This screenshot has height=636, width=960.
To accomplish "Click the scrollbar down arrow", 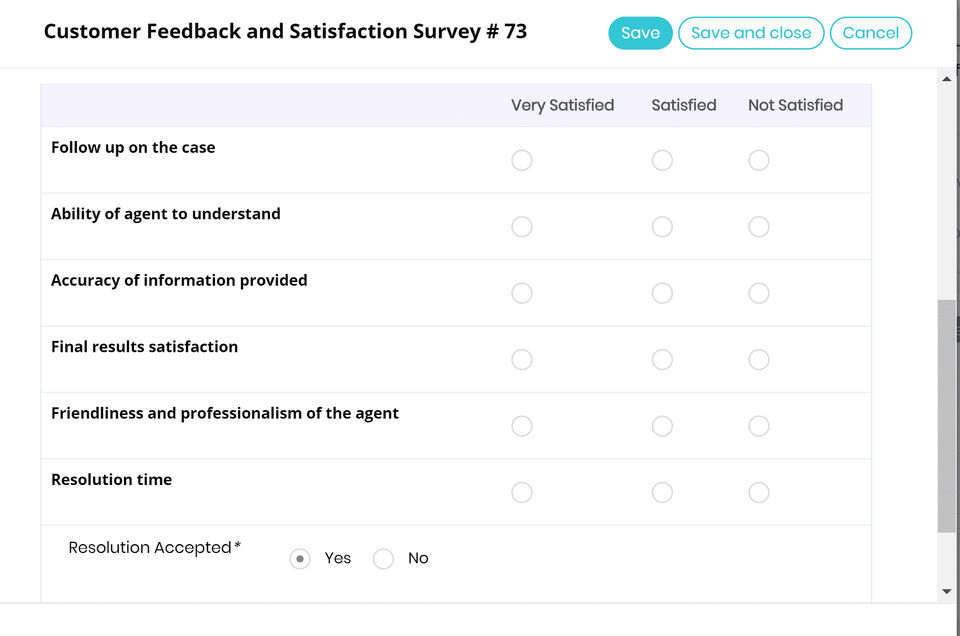I will (x=947, y=592).
